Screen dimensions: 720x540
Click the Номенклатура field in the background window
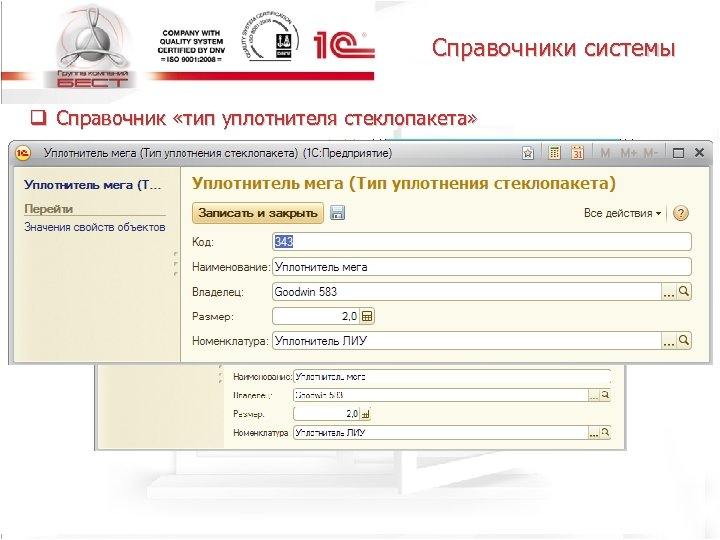pyautogui.click(x=440, y=433)
